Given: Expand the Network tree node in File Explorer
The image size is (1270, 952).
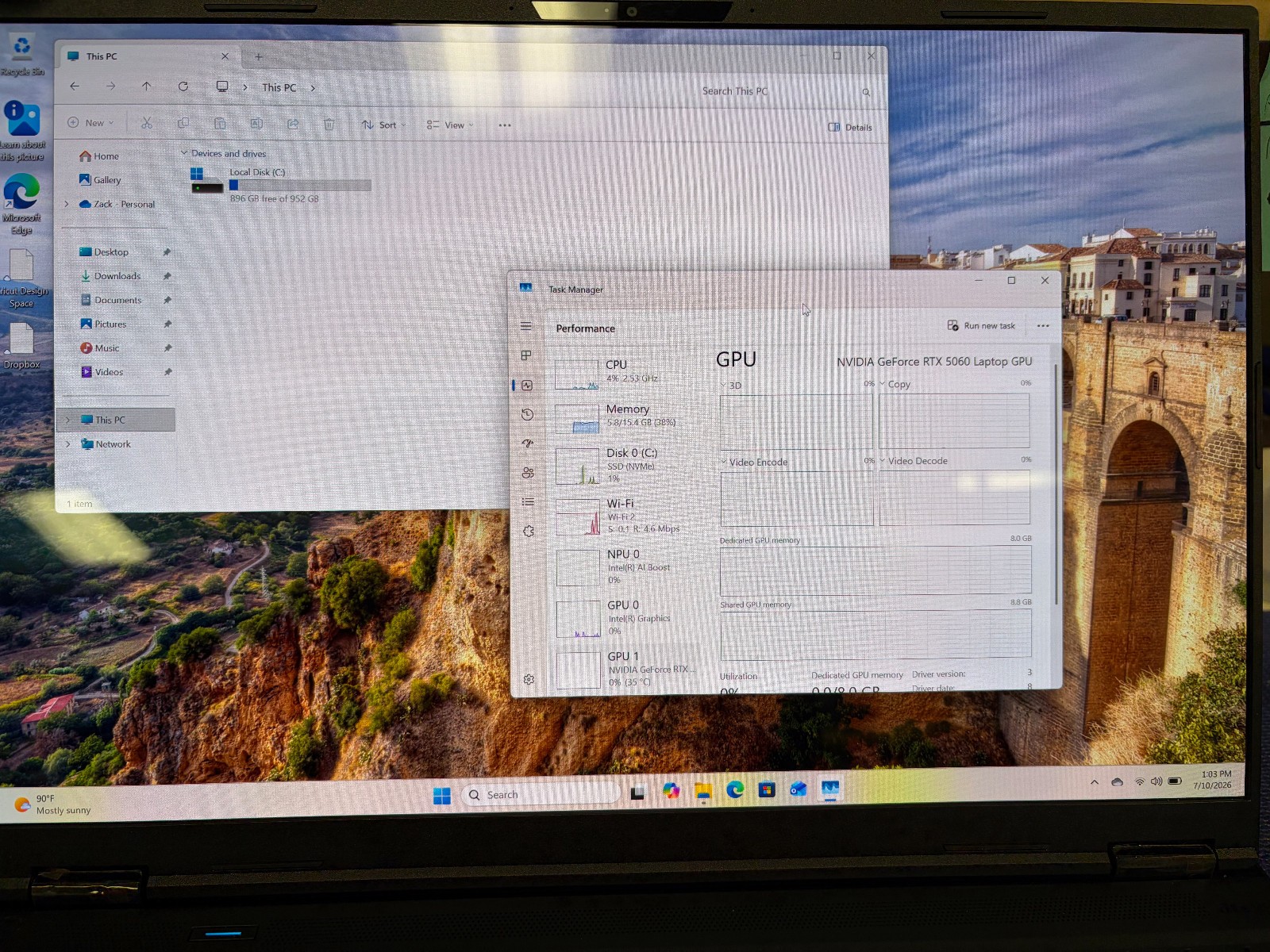Looking at the screenshot, I should pos(67,444).
